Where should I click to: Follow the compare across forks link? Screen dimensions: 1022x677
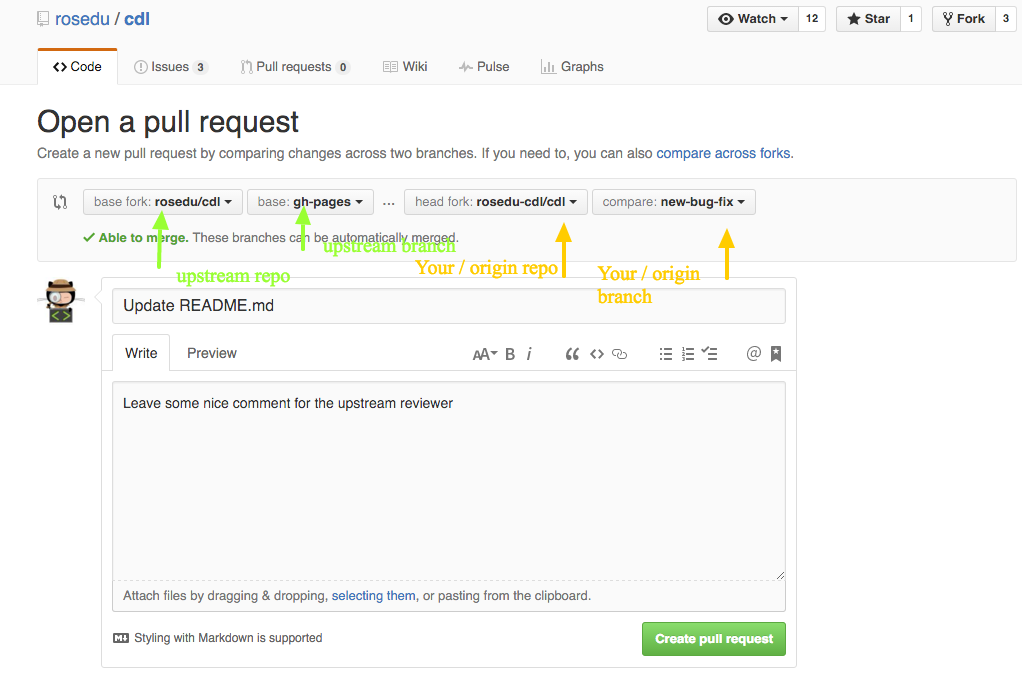(723, 153)
